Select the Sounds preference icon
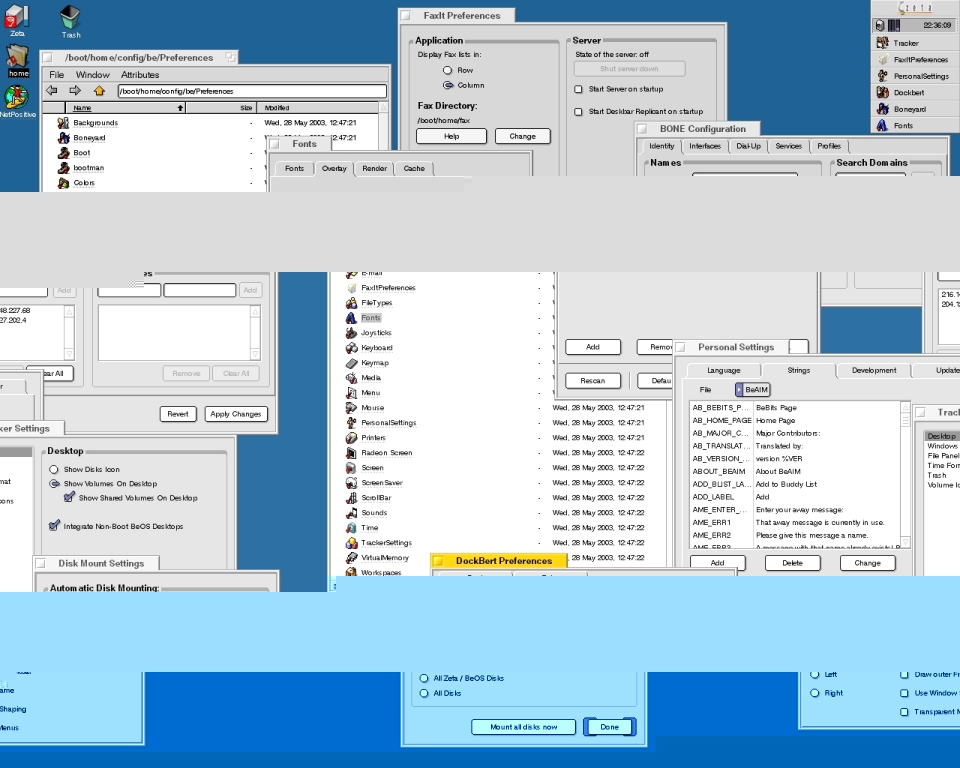This screenshot has height=768, width=960. (x=351, y=513)
